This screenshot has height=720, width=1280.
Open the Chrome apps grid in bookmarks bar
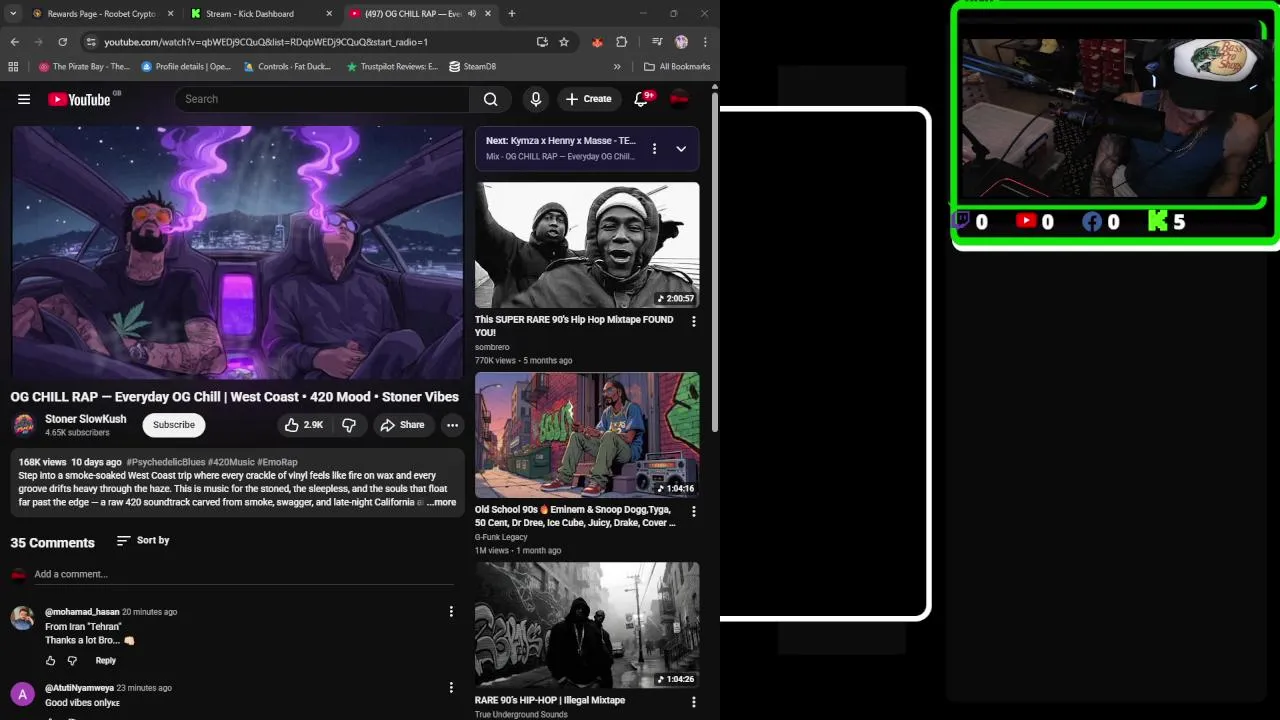[13, 67]
